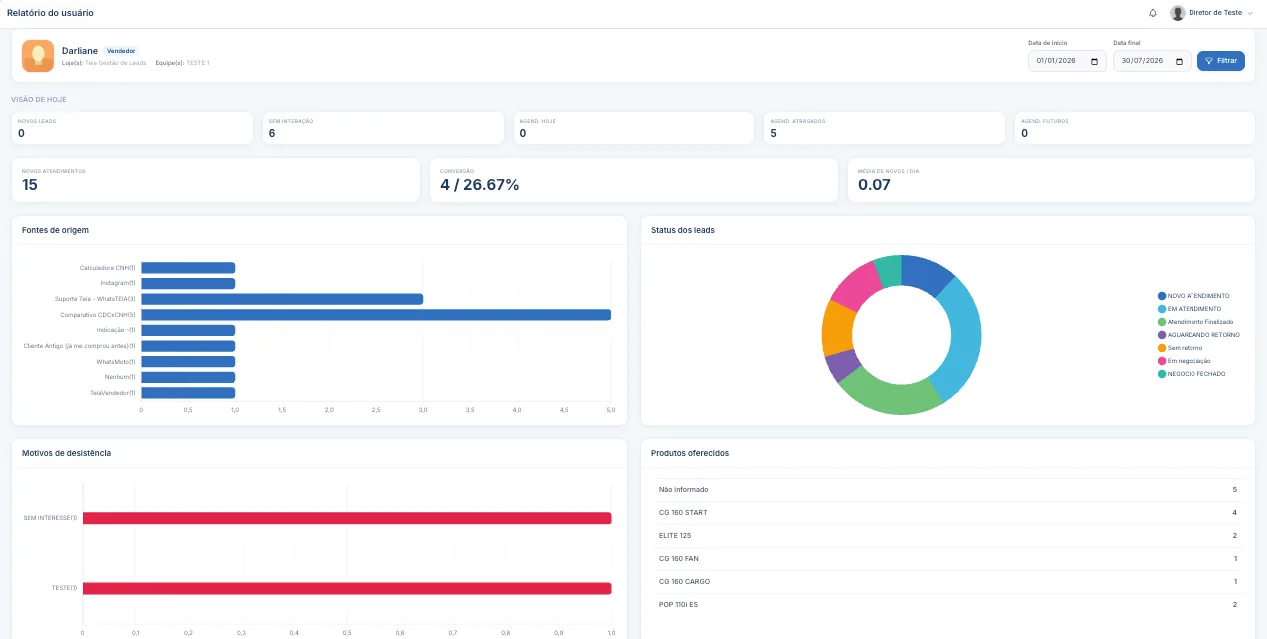Toggle Sem retorno legend entry
Screen dimensions: 1267x639
pyautogui.click(x=1181, y=348)
